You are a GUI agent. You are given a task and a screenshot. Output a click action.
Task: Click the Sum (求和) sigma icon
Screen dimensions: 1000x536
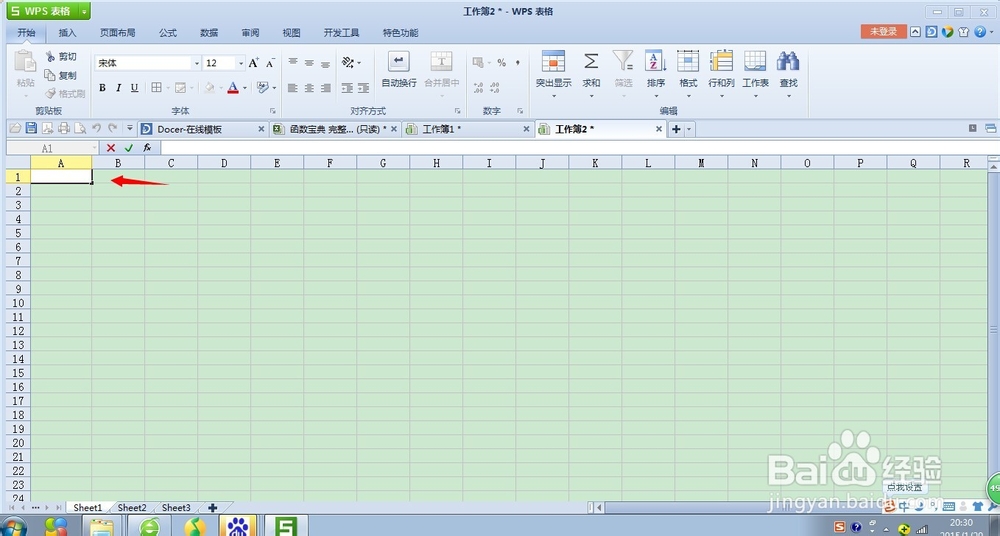pos(591,62)
